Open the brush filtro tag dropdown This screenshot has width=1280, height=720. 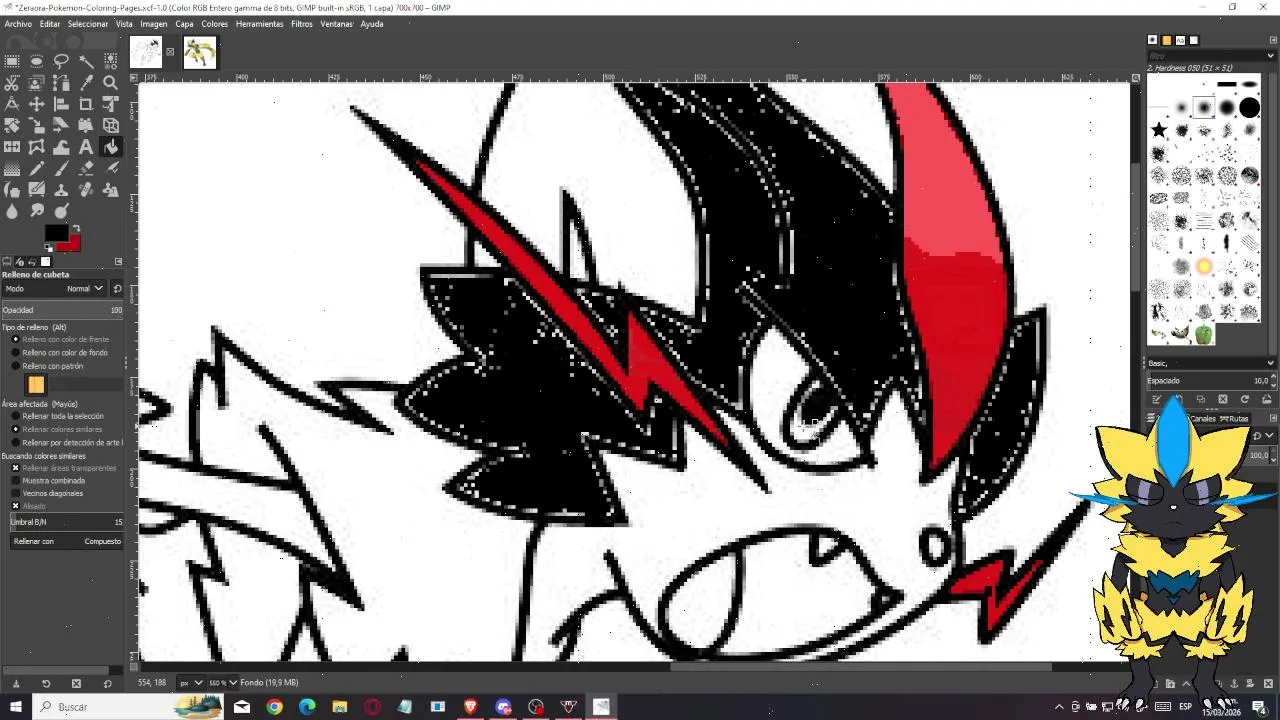(1211, 56)
